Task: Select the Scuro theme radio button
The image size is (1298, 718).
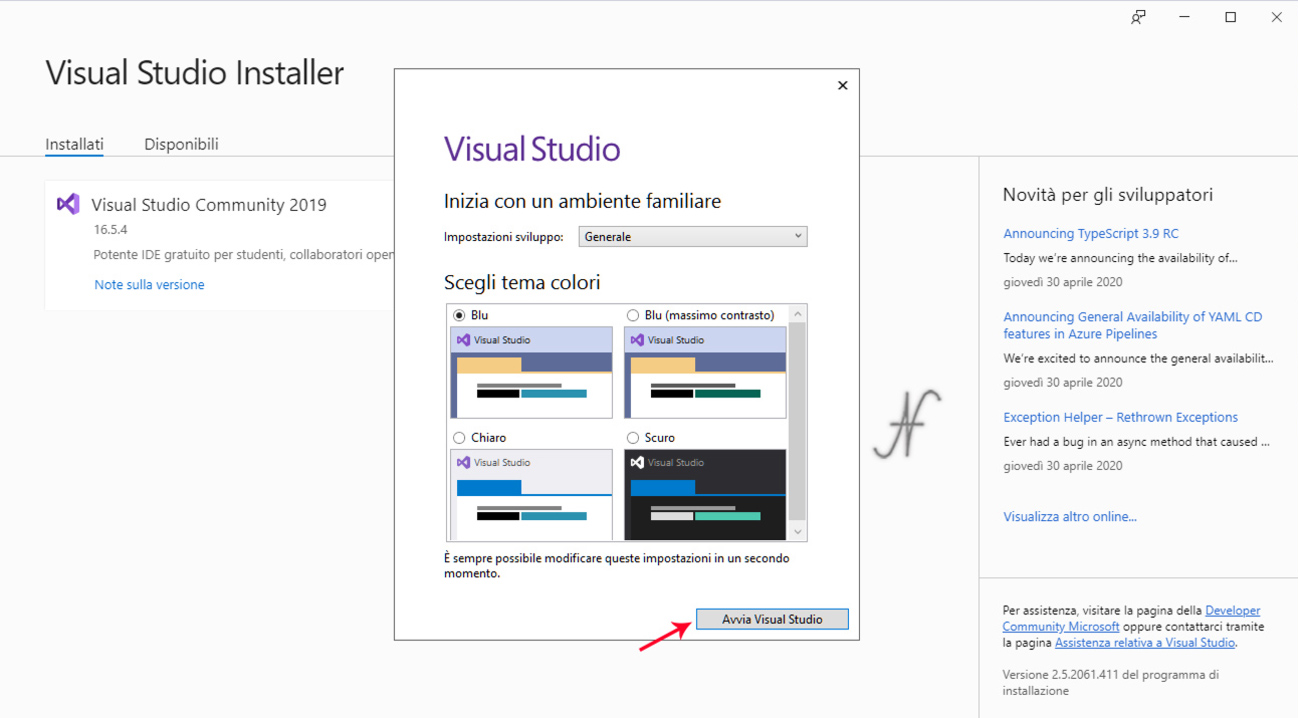Action: (x=632, y=438)
